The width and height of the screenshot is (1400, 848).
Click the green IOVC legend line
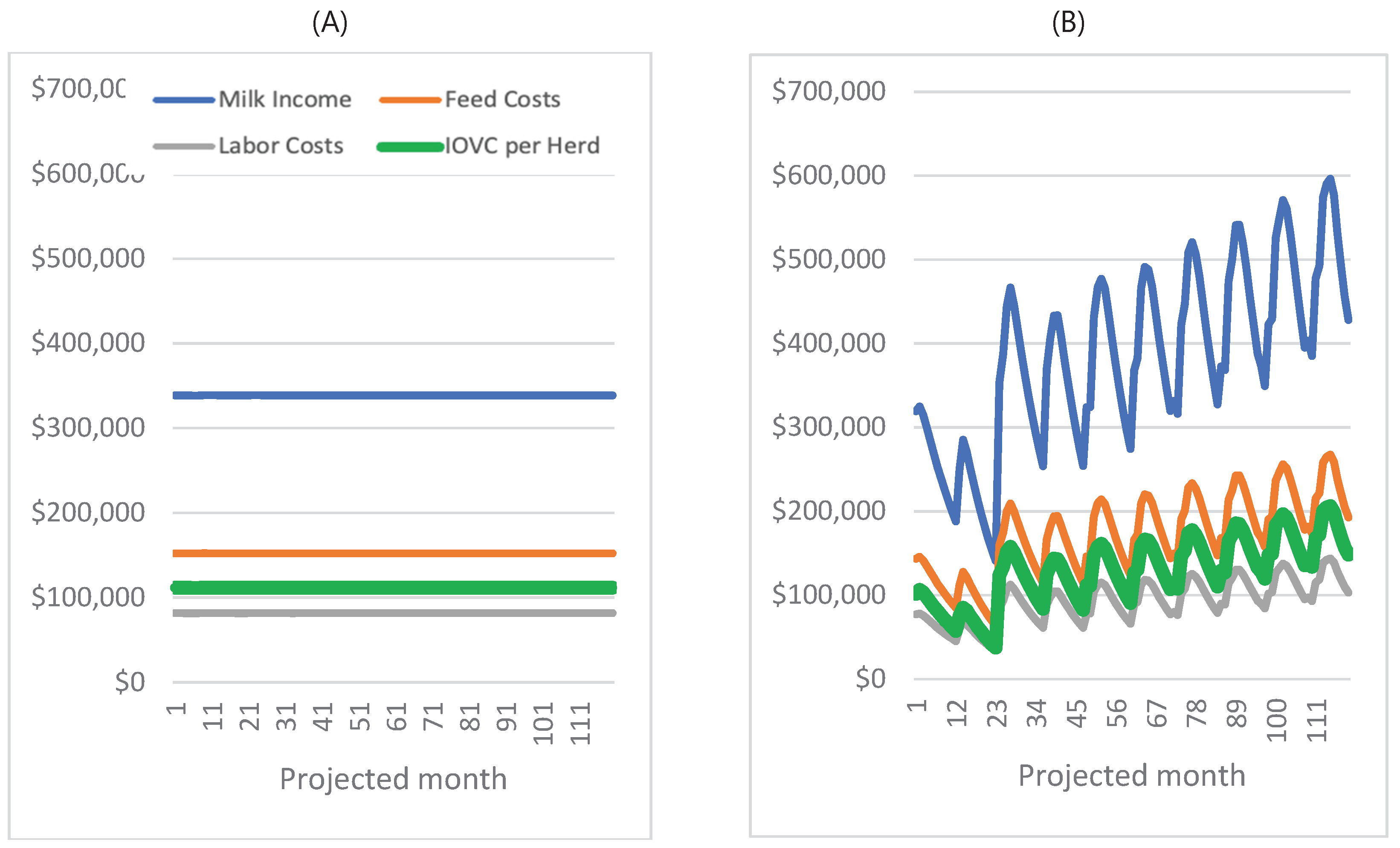(x=410, y=147)
